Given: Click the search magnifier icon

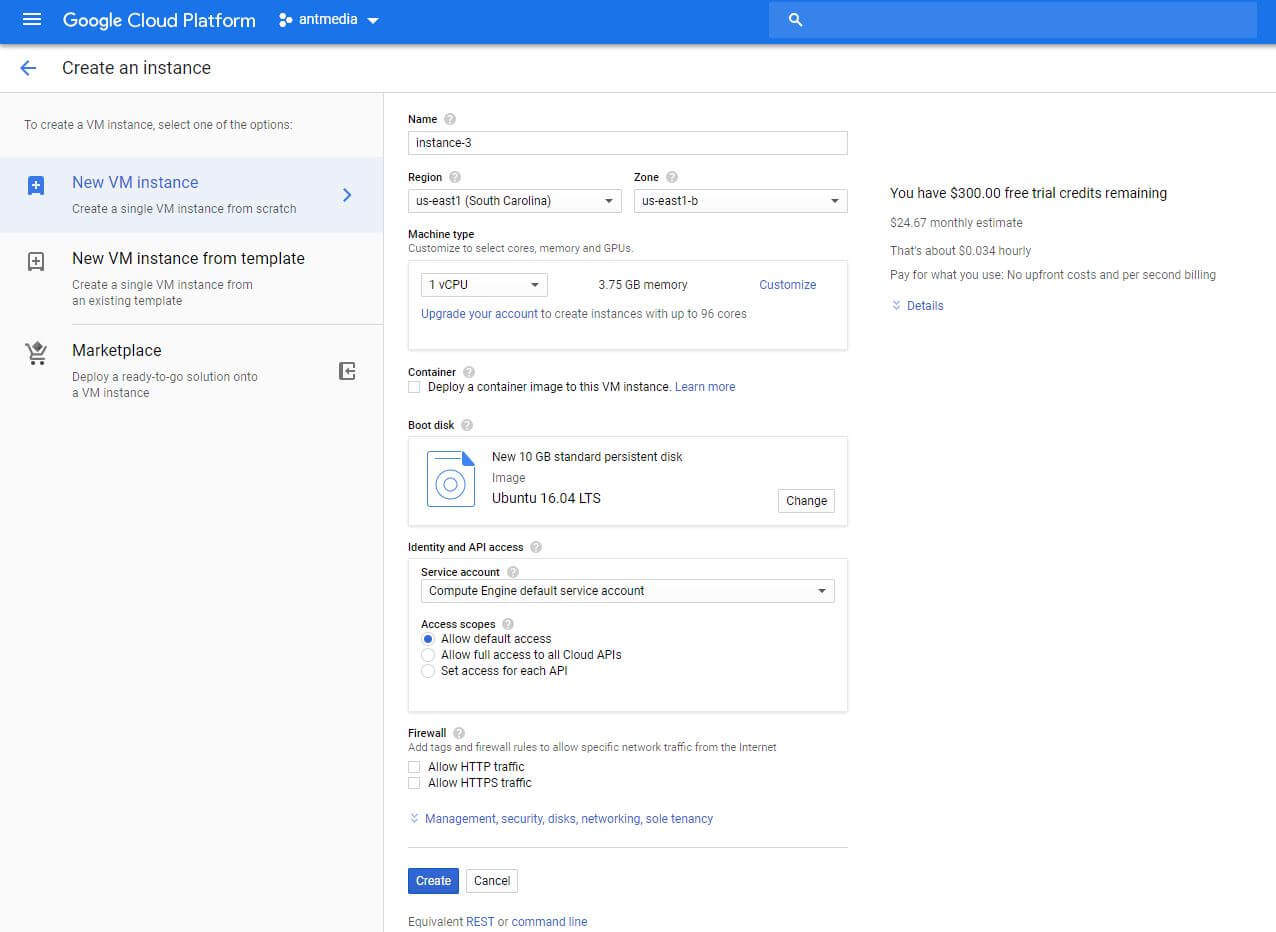Looking at the screenshot, I should [x=796, y=20].
